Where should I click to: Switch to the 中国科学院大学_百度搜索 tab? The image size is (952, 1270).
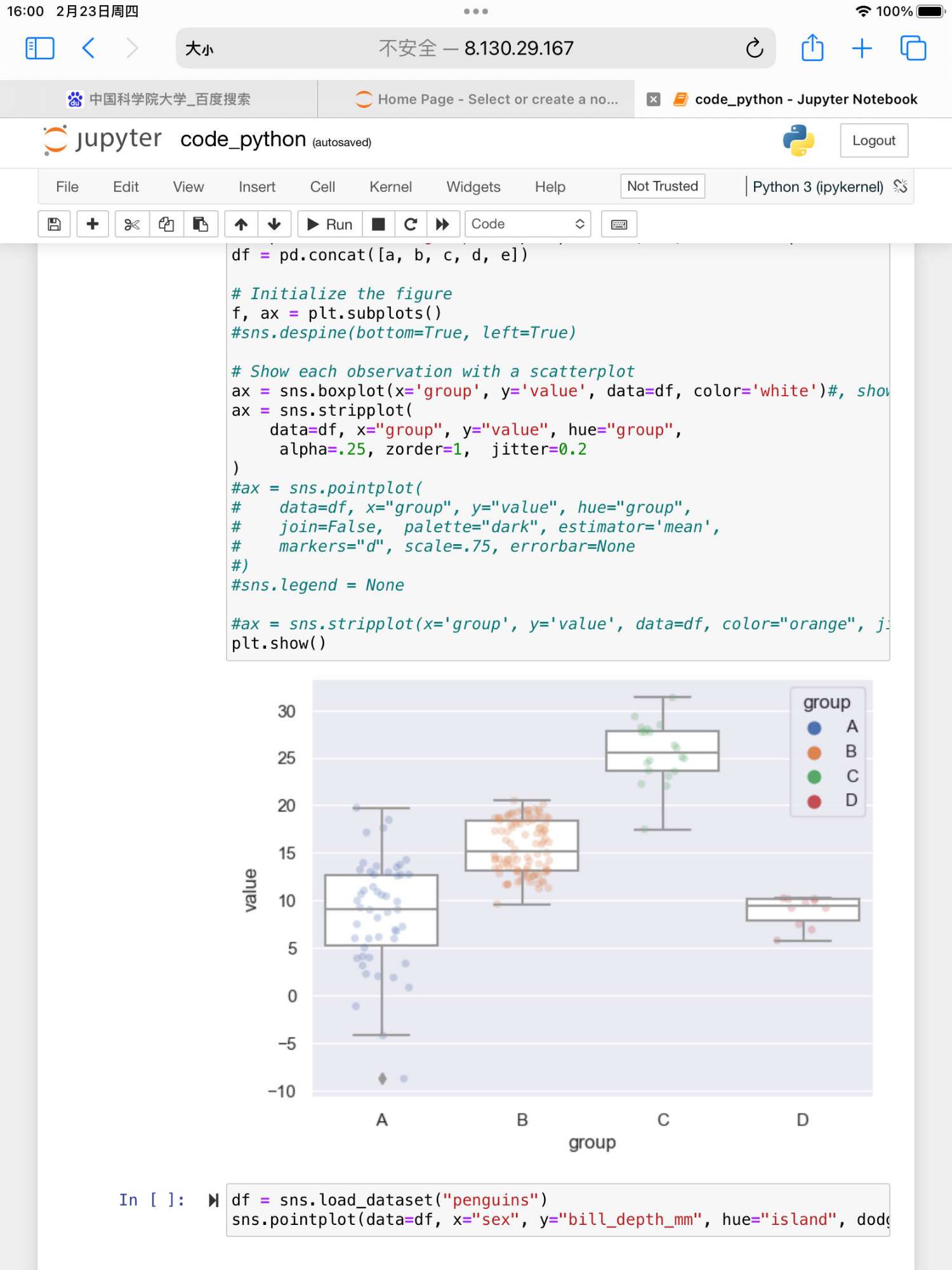tap(159, 99)
